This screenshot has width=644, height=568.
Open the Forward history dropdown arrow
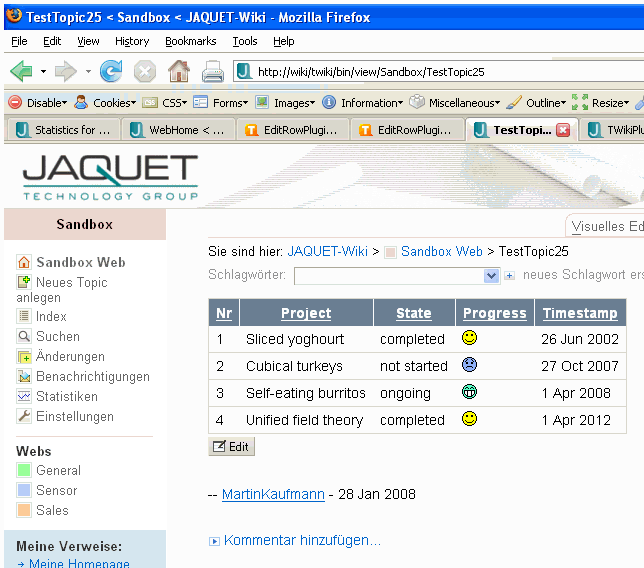point(88,71)
